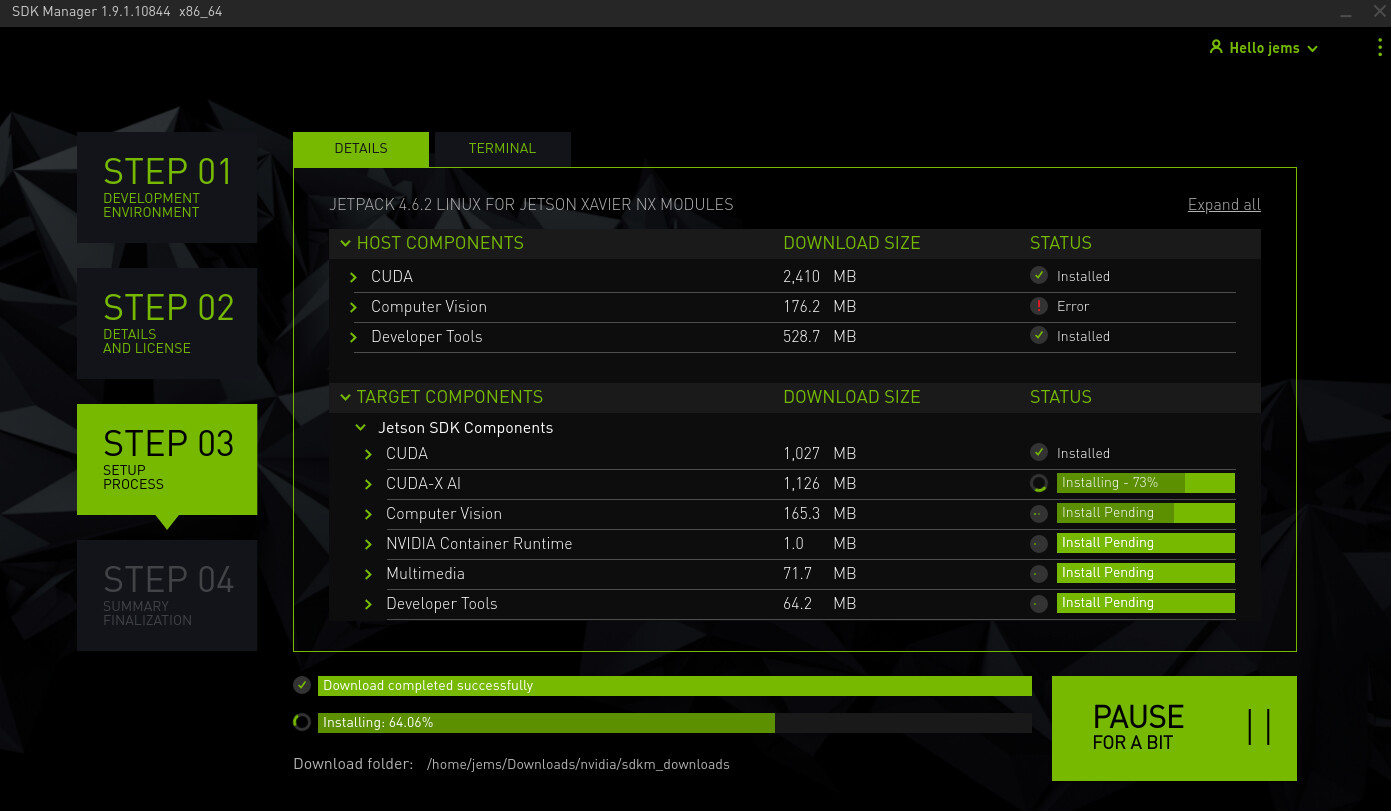1391x811 pixels.
Task: Click the pending icon for Multimedia
Action: click(x=1039, y=573)
